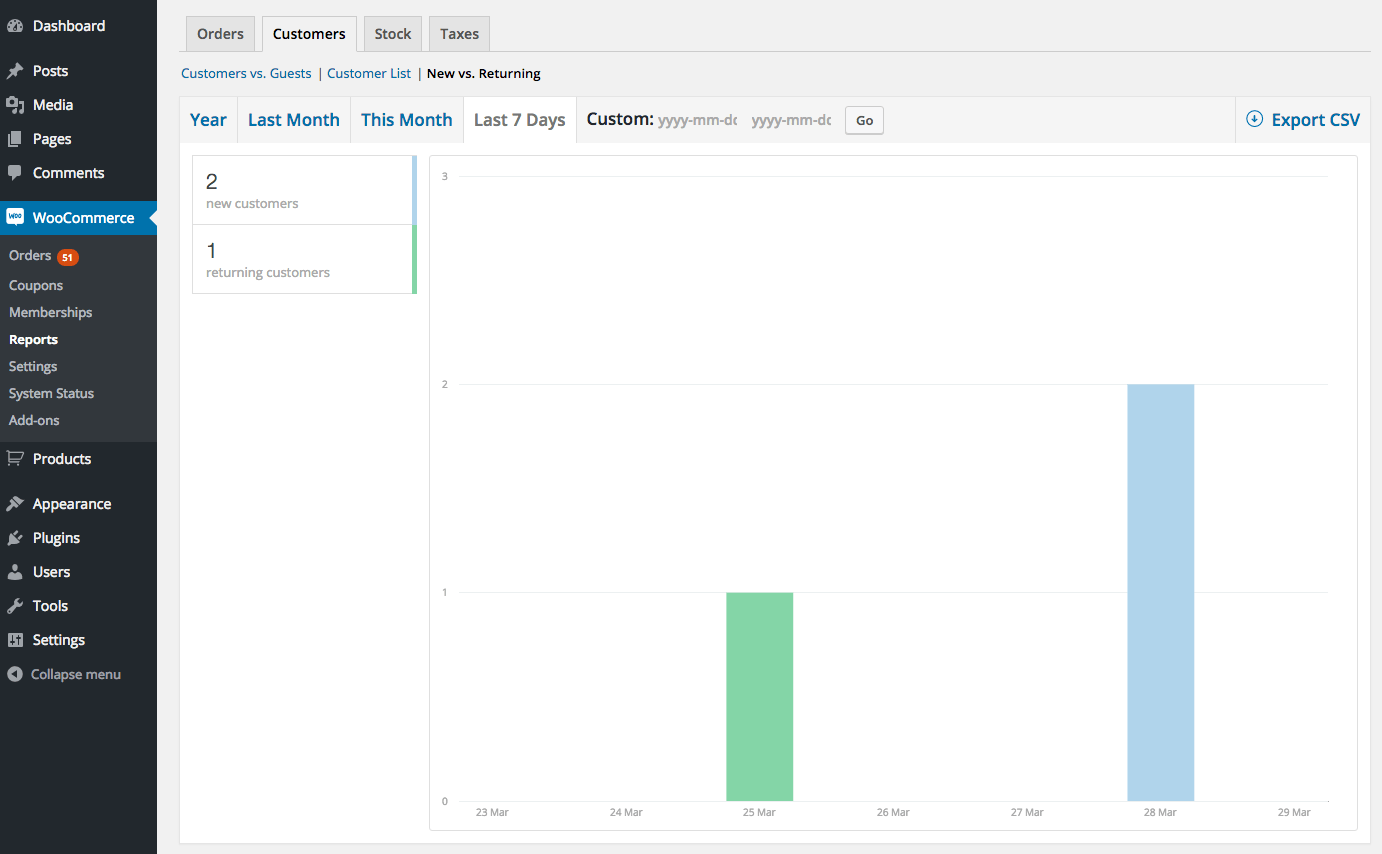Viewport: 1382px width, 854px height.
Task: Toggle the returning customers legend series
Action: [303, 259]
